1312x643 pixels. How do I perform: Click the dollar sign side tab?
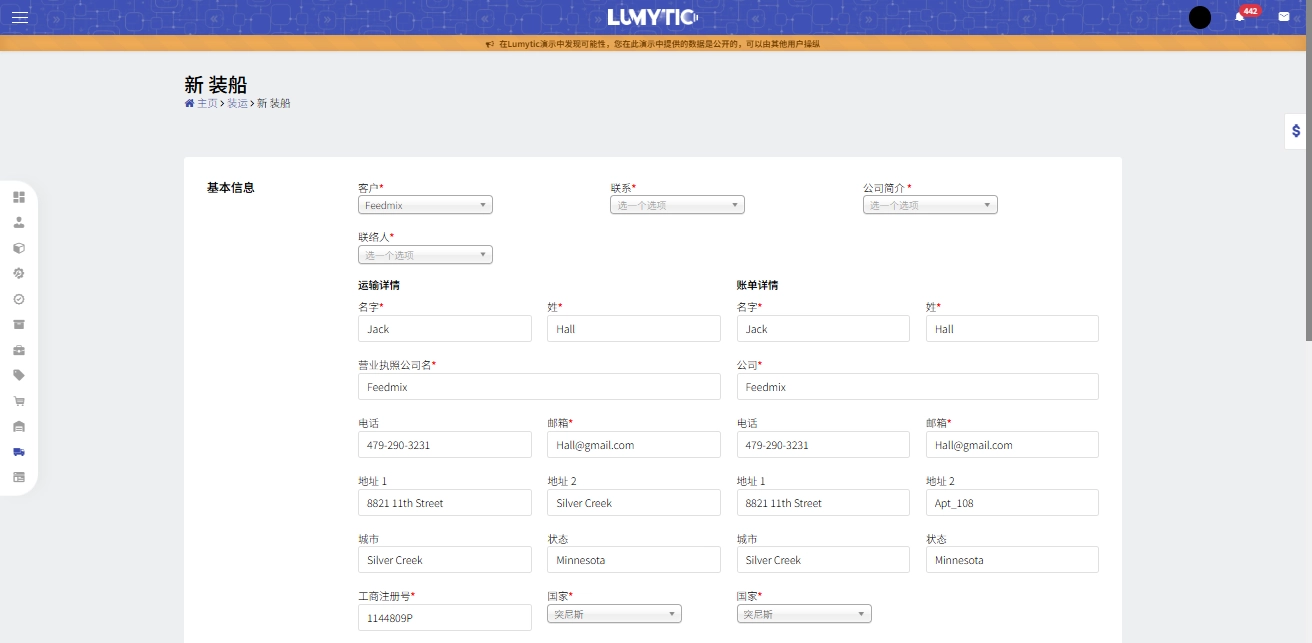pos(1296,131)
